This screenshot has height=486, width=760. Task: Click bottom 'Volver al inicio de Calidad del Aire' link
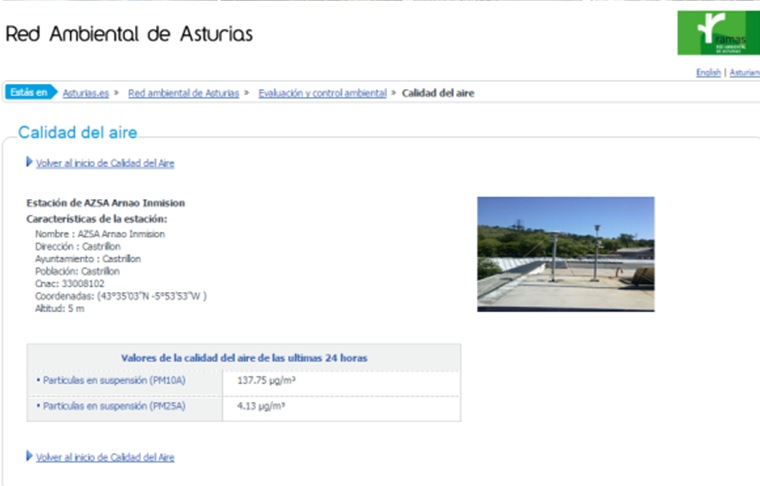(x=105, y=457)
